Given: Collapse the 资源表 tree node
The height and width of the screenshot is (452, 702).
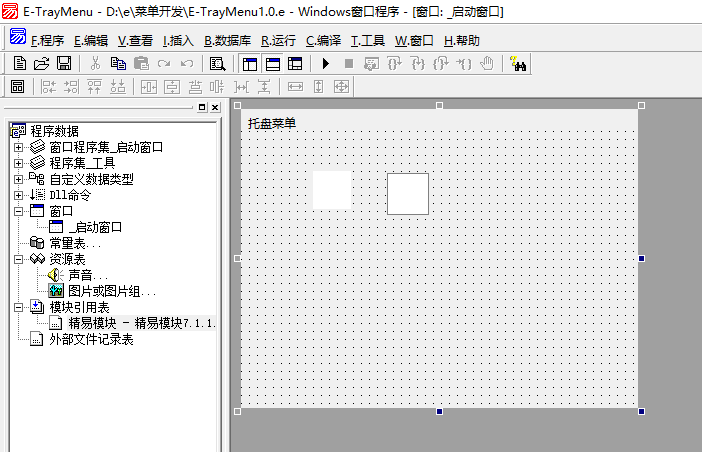Looking at the screenshot, I should 18,260.
